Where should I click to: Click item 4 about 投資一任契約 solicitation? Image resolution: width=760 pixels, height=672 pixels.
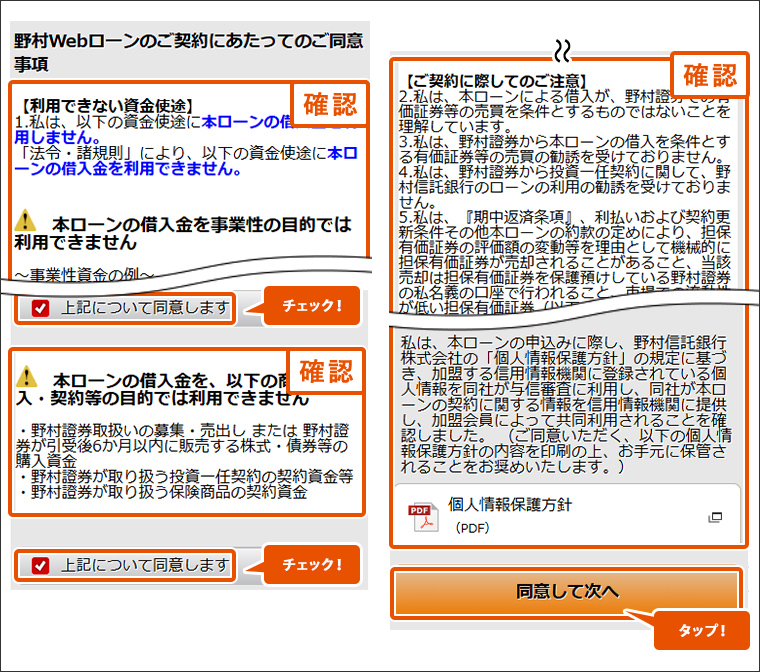pos(565,188)
